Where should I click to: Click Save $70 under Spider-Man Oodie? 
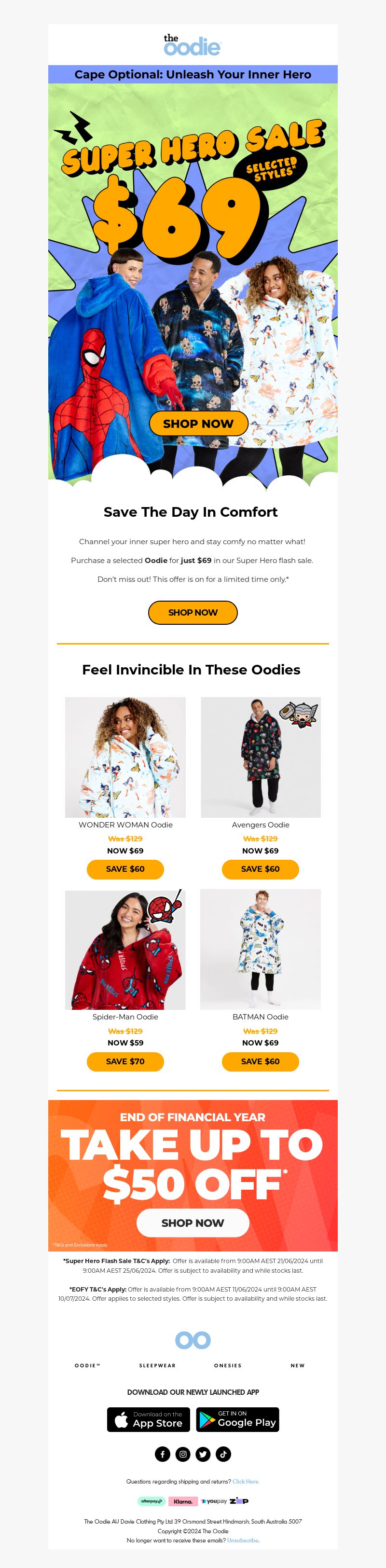(x=125, y=1061)
